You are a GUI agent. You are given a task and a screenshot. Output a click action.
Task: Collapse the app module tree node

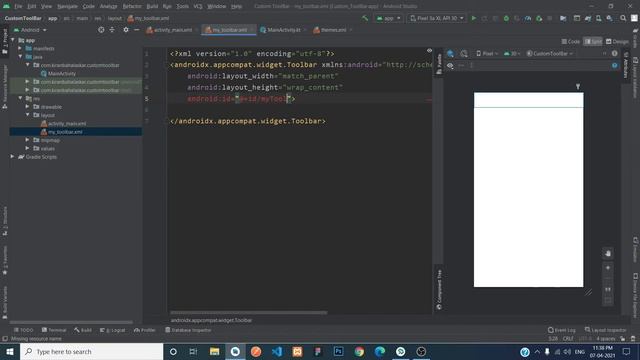coord(13,40)
